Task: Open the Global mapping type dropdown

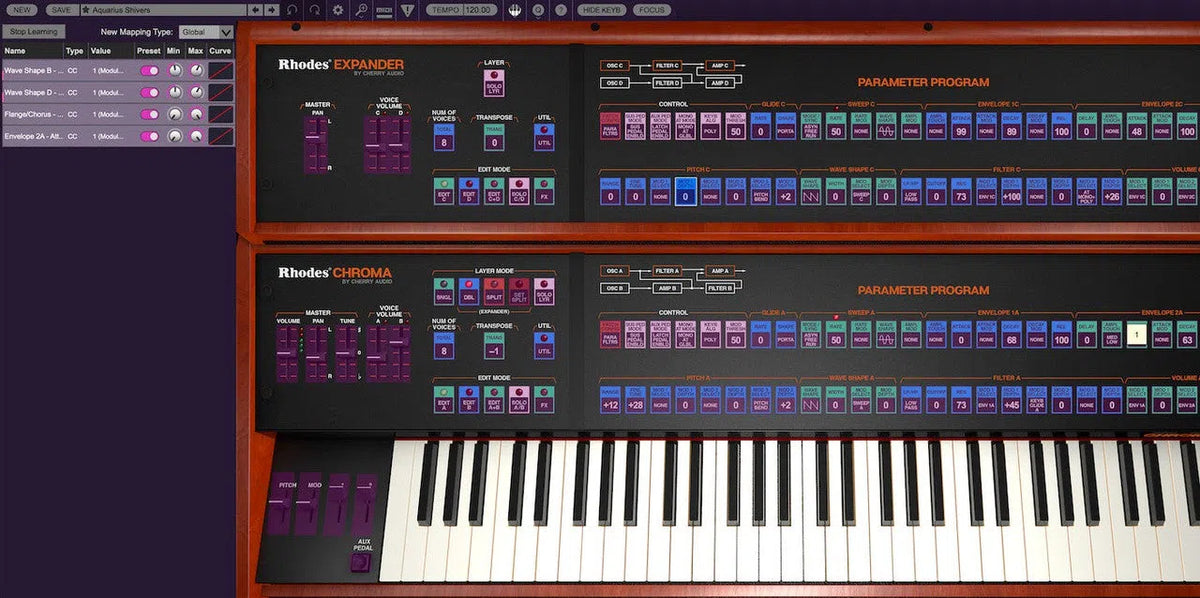Action: point(206,31)
